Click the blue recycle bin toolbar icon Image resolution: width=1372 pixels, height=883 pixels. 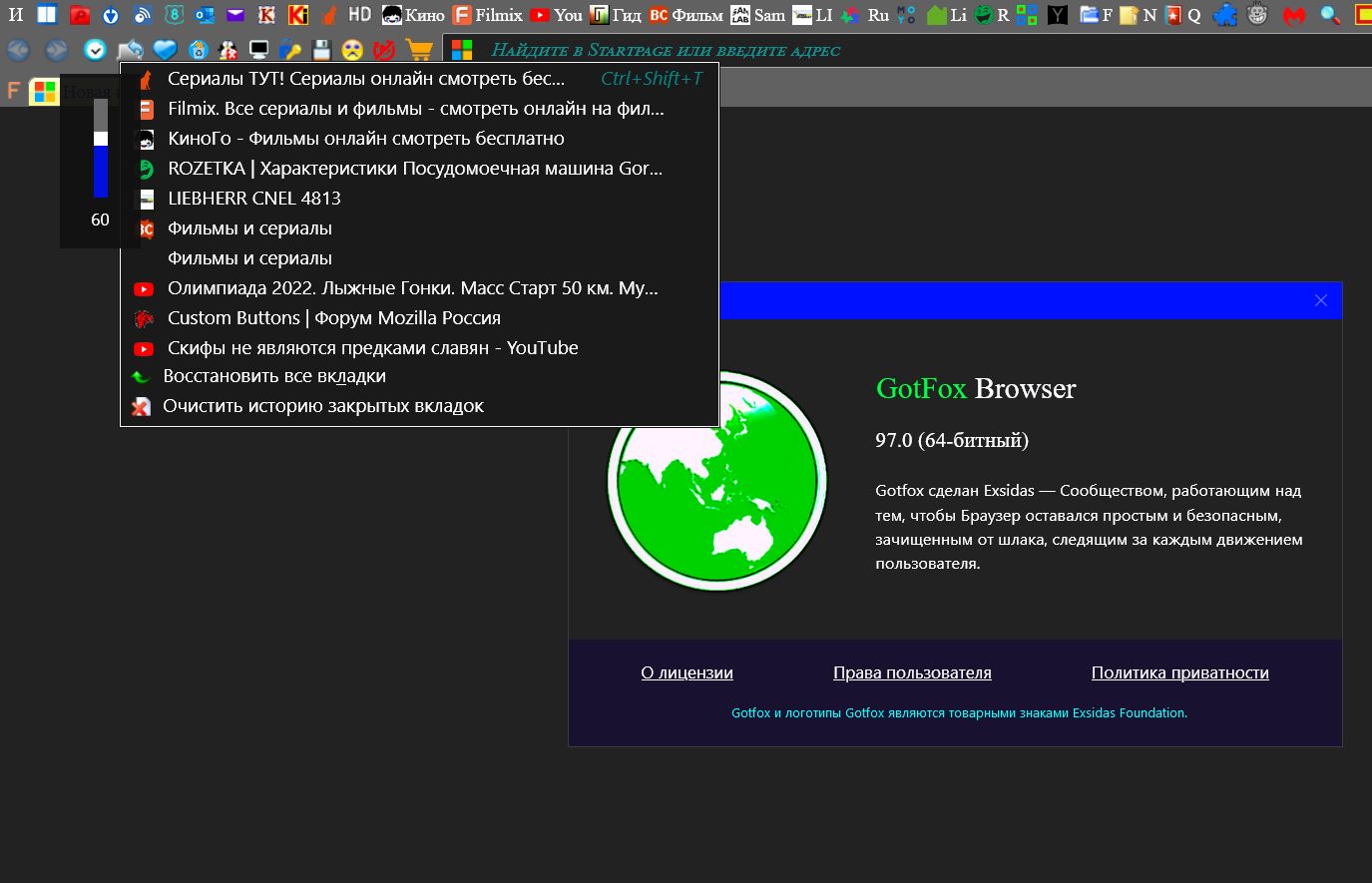click(199, 50)
